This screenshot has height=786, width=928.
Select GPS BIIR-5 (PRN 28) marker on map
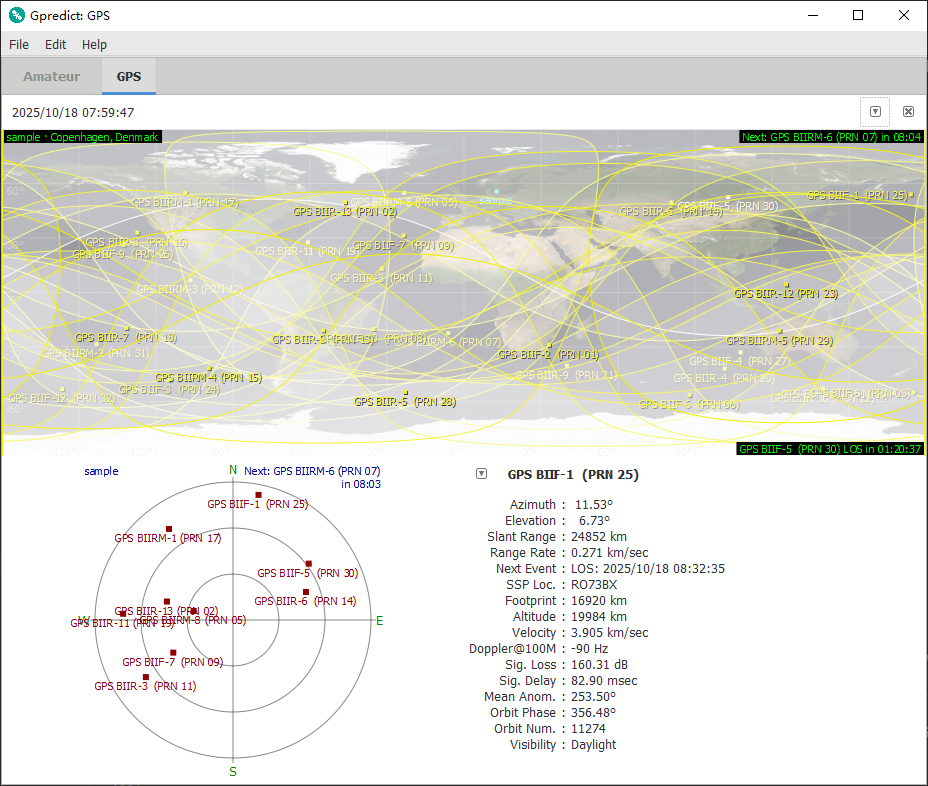point(405,392)
